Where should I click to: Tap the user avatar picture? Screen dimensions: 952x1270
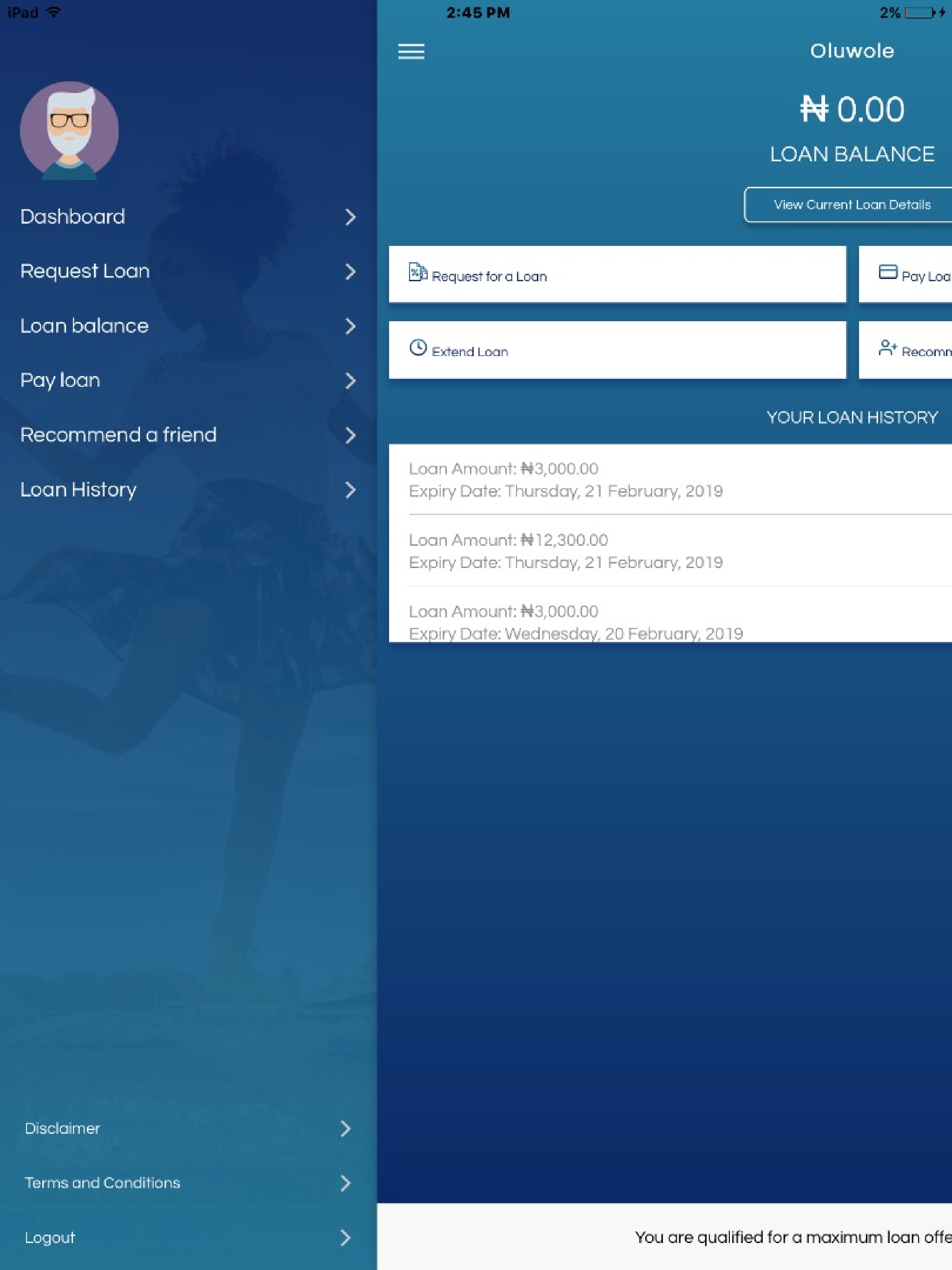[69, 130]
